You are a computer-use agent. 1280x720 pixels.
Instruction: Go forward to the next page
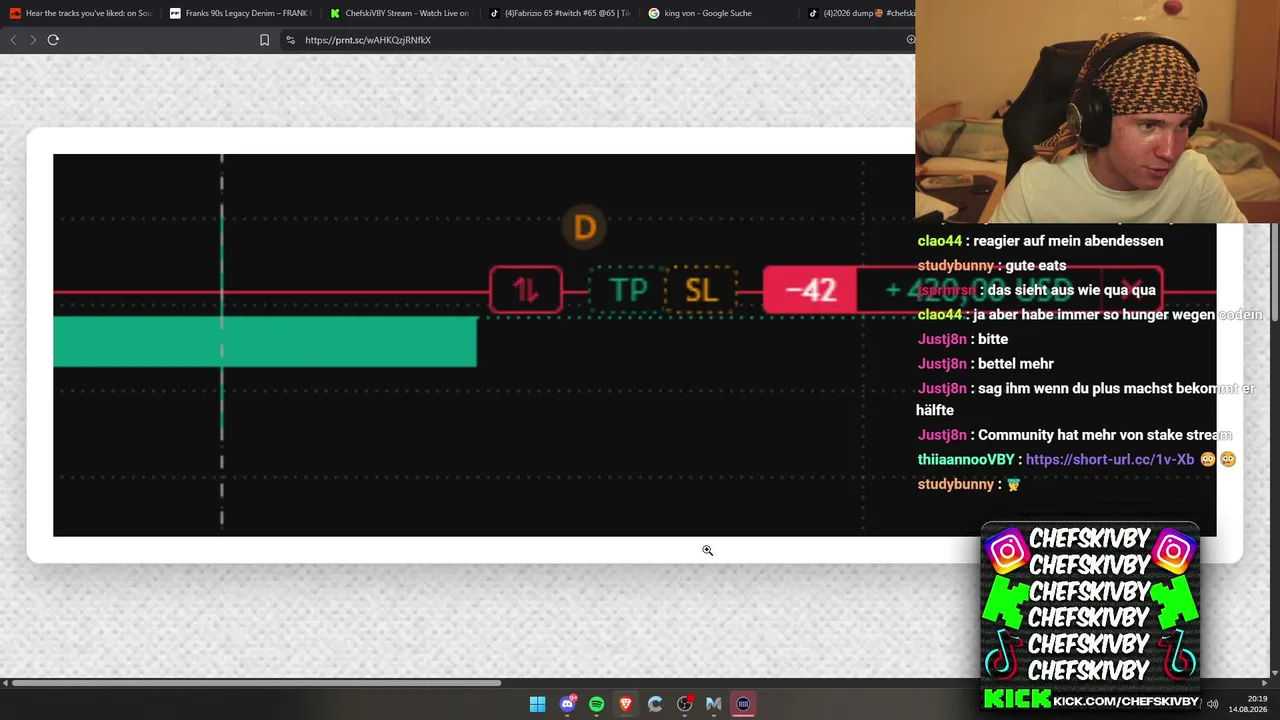33,40
